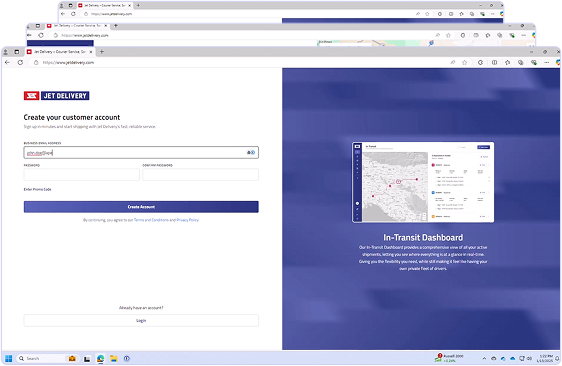Open the Windows Start menu
562x366 pixels.
(9, 358)
